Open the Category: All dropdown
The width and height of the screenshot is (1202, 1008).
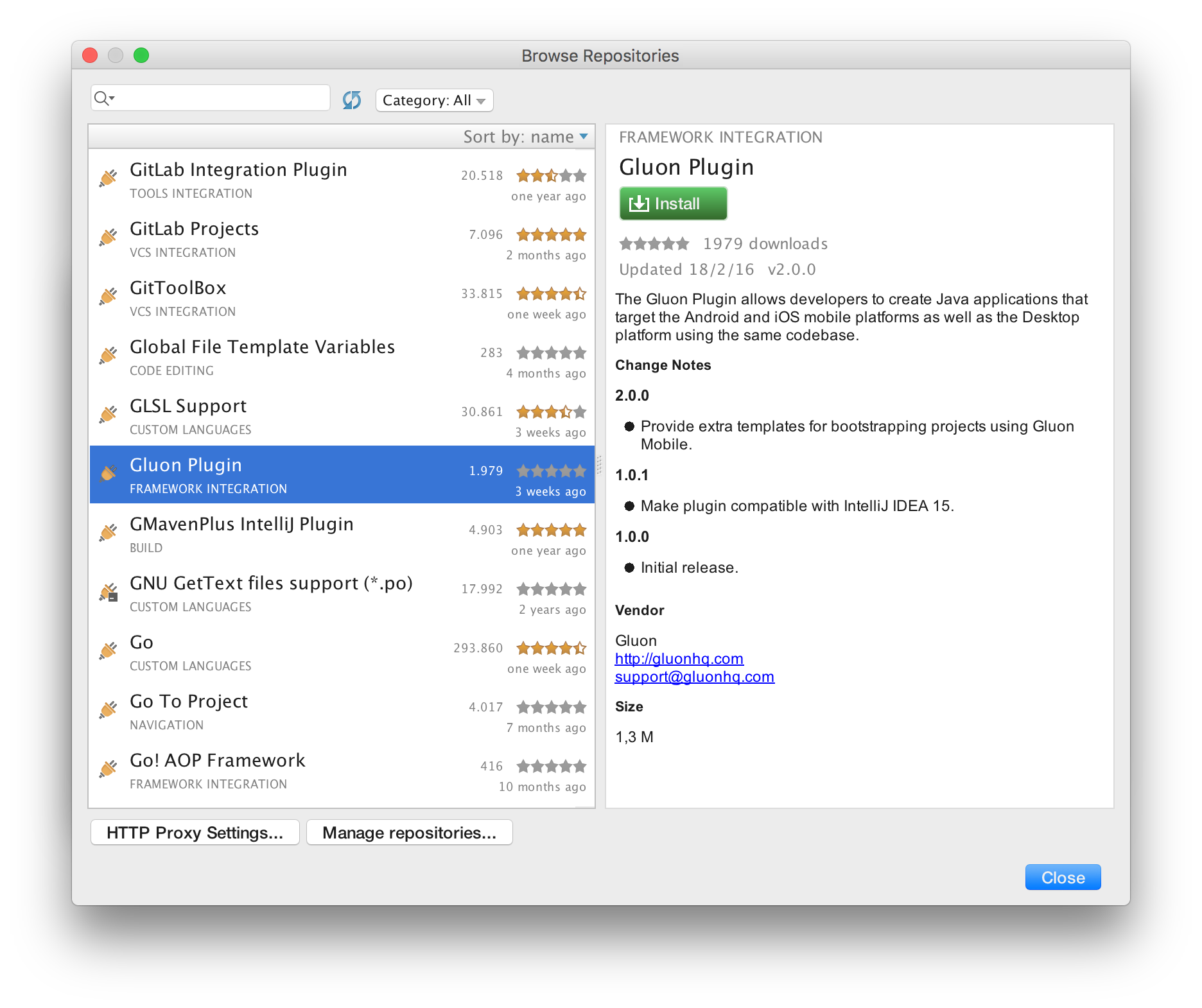435,100
